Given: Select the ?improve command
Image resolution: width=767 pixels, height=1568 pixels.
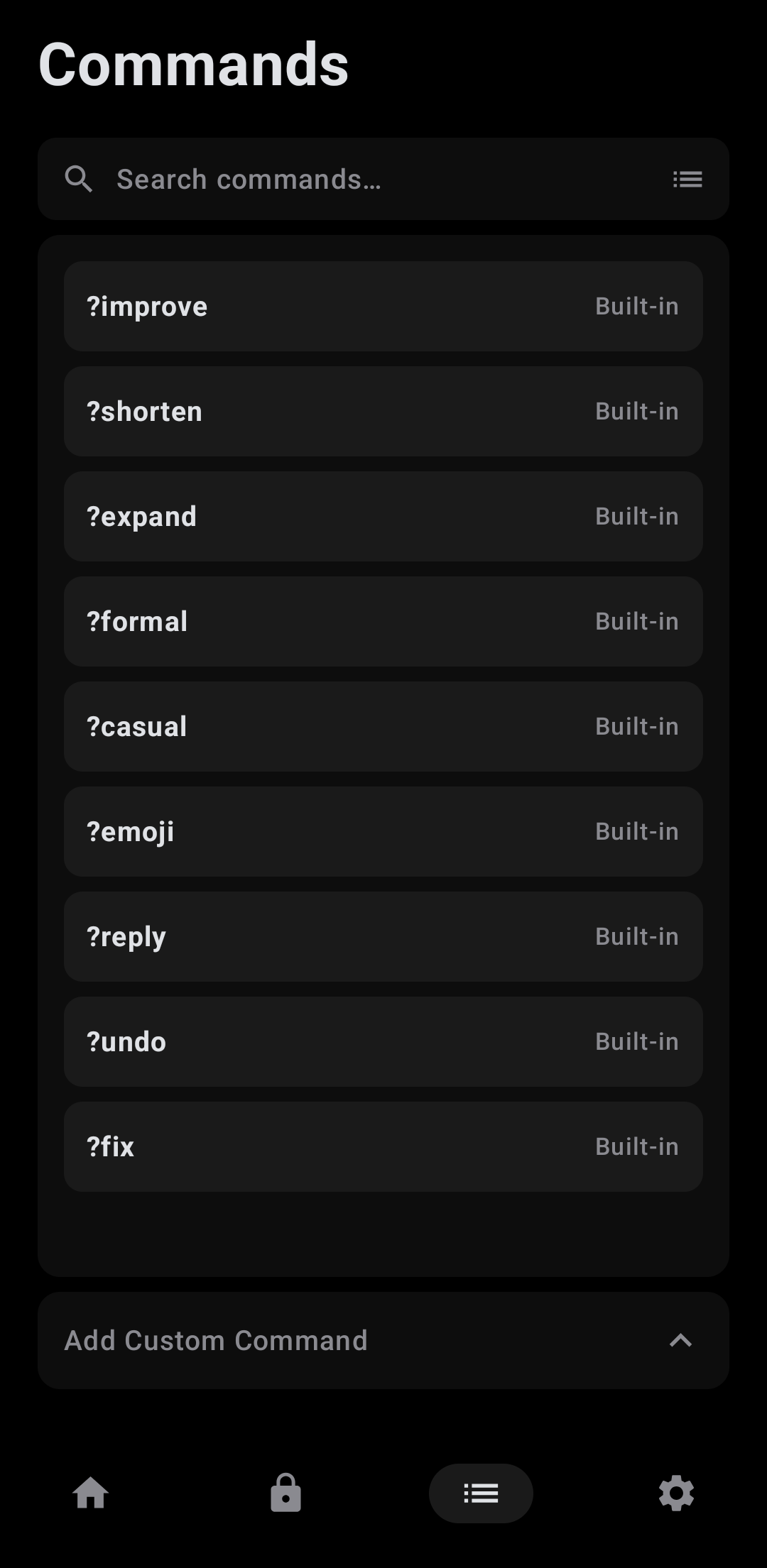Looking at the screenshot, I should pyautogui.click(x=383, y=306).
